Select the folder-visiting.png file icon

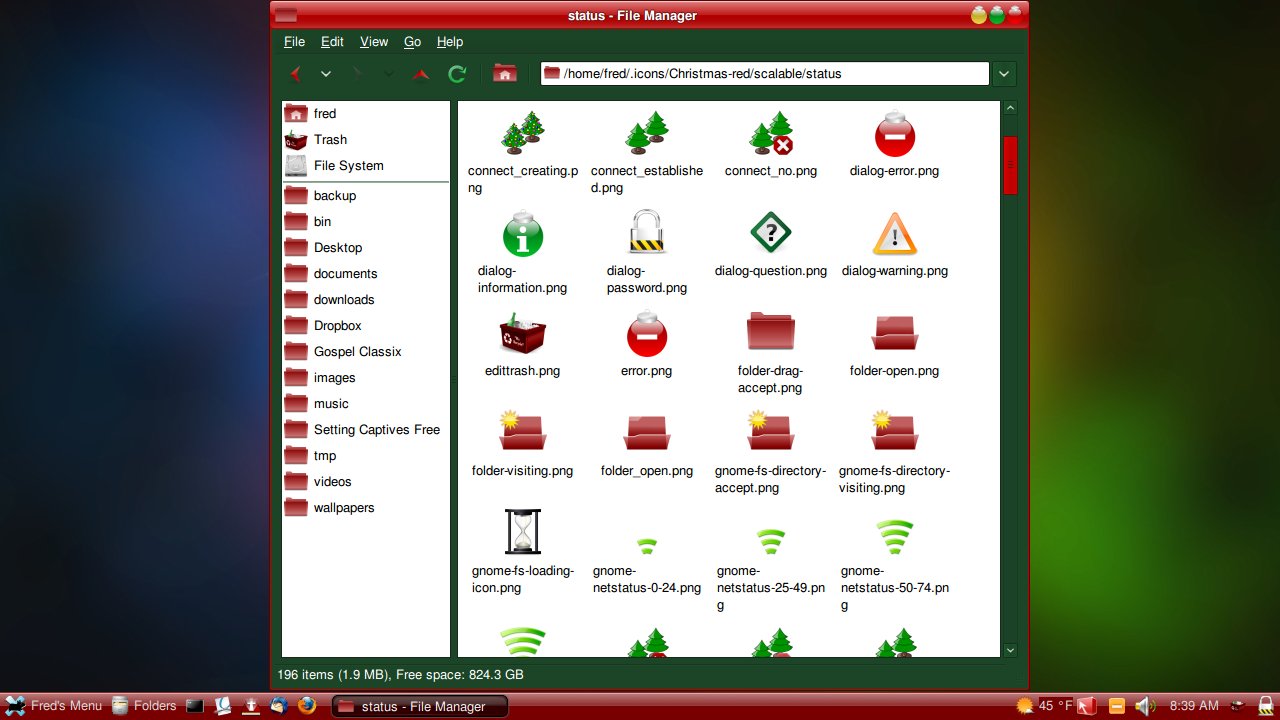coord(523,431)
